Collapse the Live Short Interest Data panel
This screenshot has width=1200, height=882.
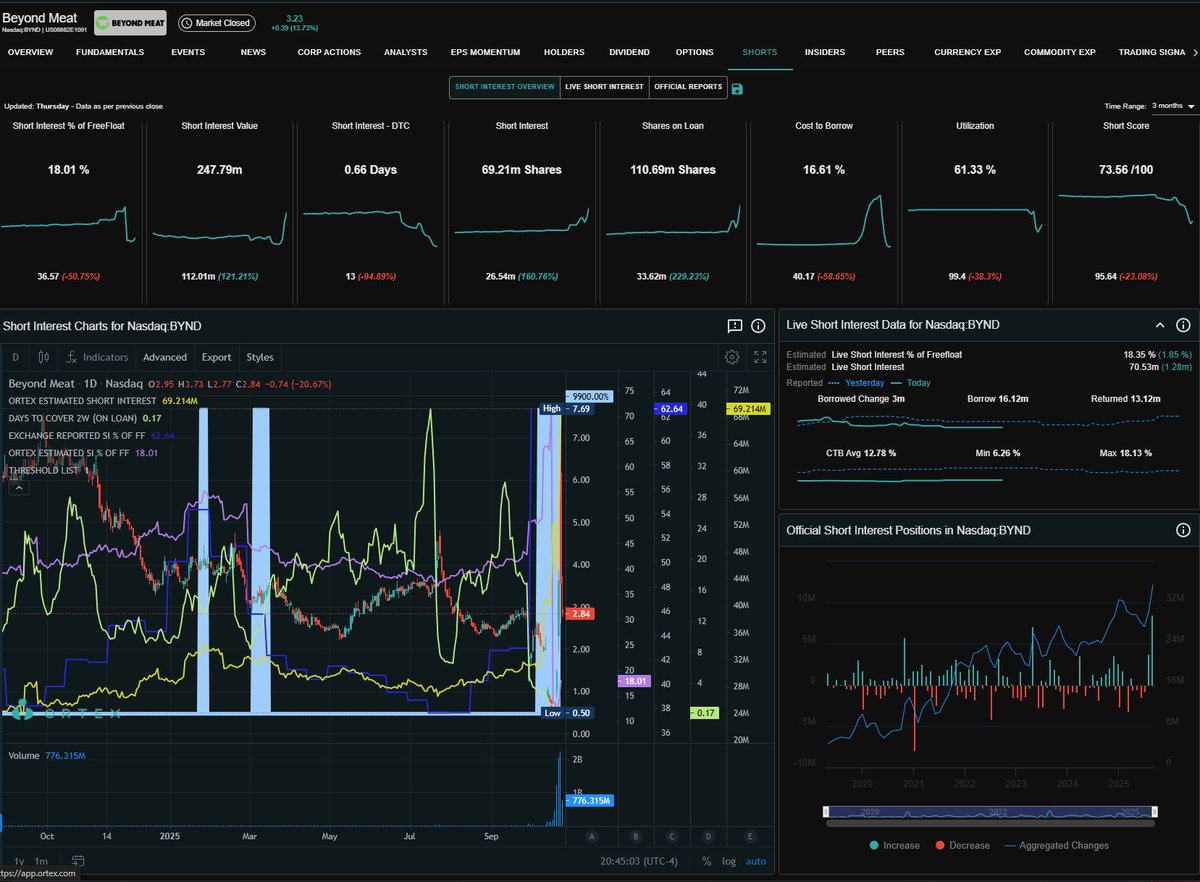click(x=1160, y=325)
